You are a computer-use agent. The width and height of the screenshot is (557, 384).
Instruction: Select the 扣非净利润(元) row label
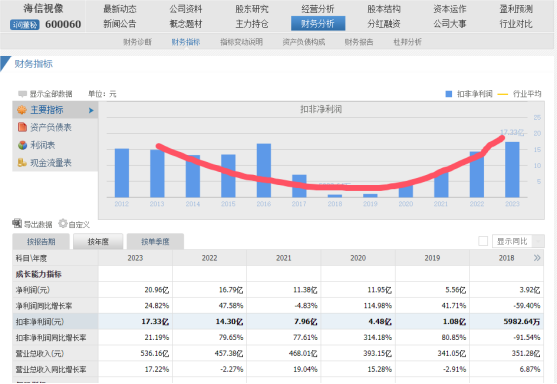[39, 322]
